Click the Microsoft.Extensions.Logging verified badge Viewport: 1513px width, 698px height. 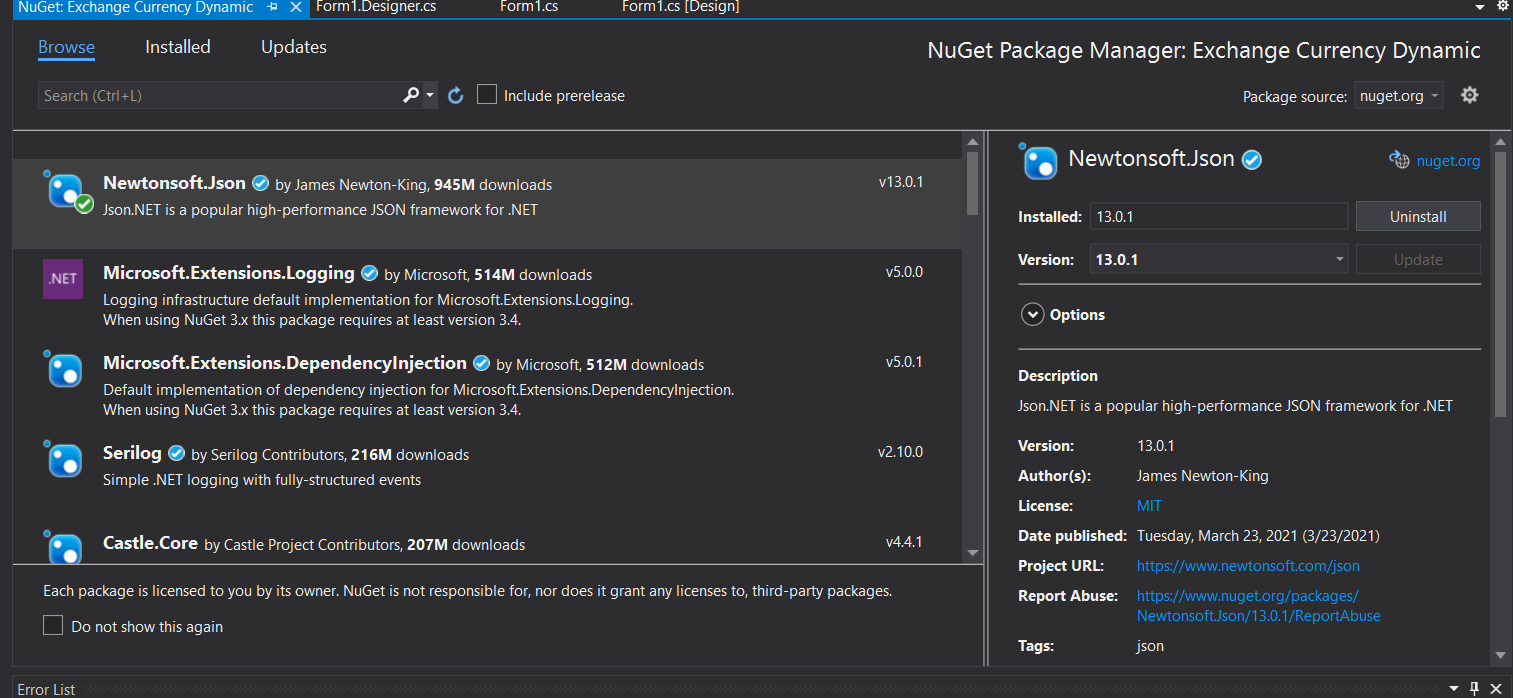[369, 274]
